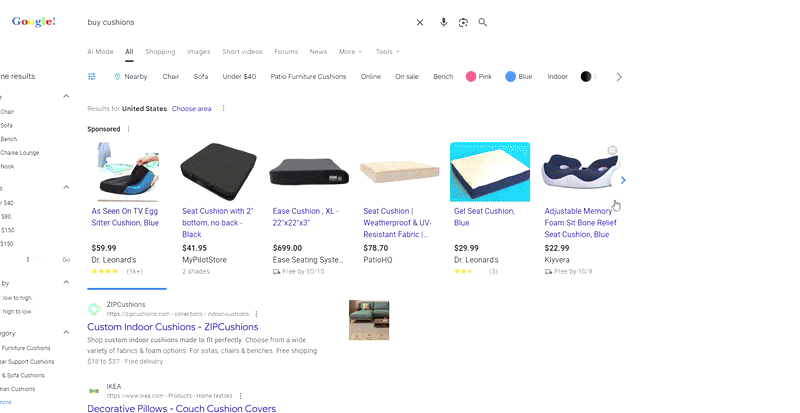
Task: Open search by image via the camera lens icon
Action: coord(463,22)
